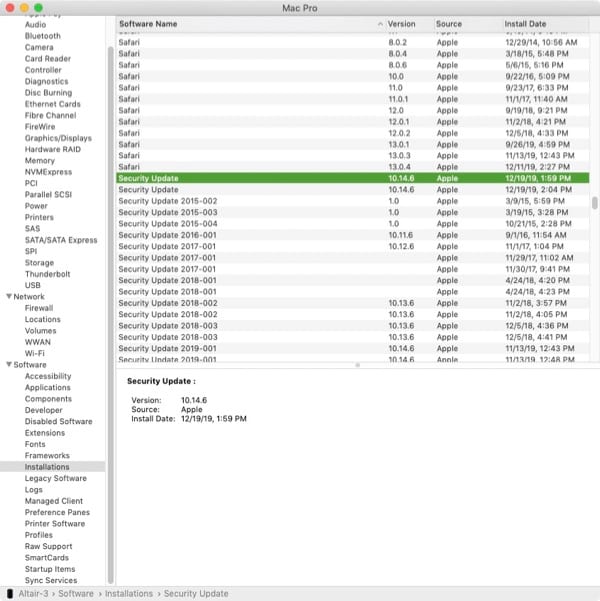Image resolution: width=600 pixels, height=601 pixels.
Task: Select Camera in the sidebar
Action: pyautogui.click(x=39, y=47)
